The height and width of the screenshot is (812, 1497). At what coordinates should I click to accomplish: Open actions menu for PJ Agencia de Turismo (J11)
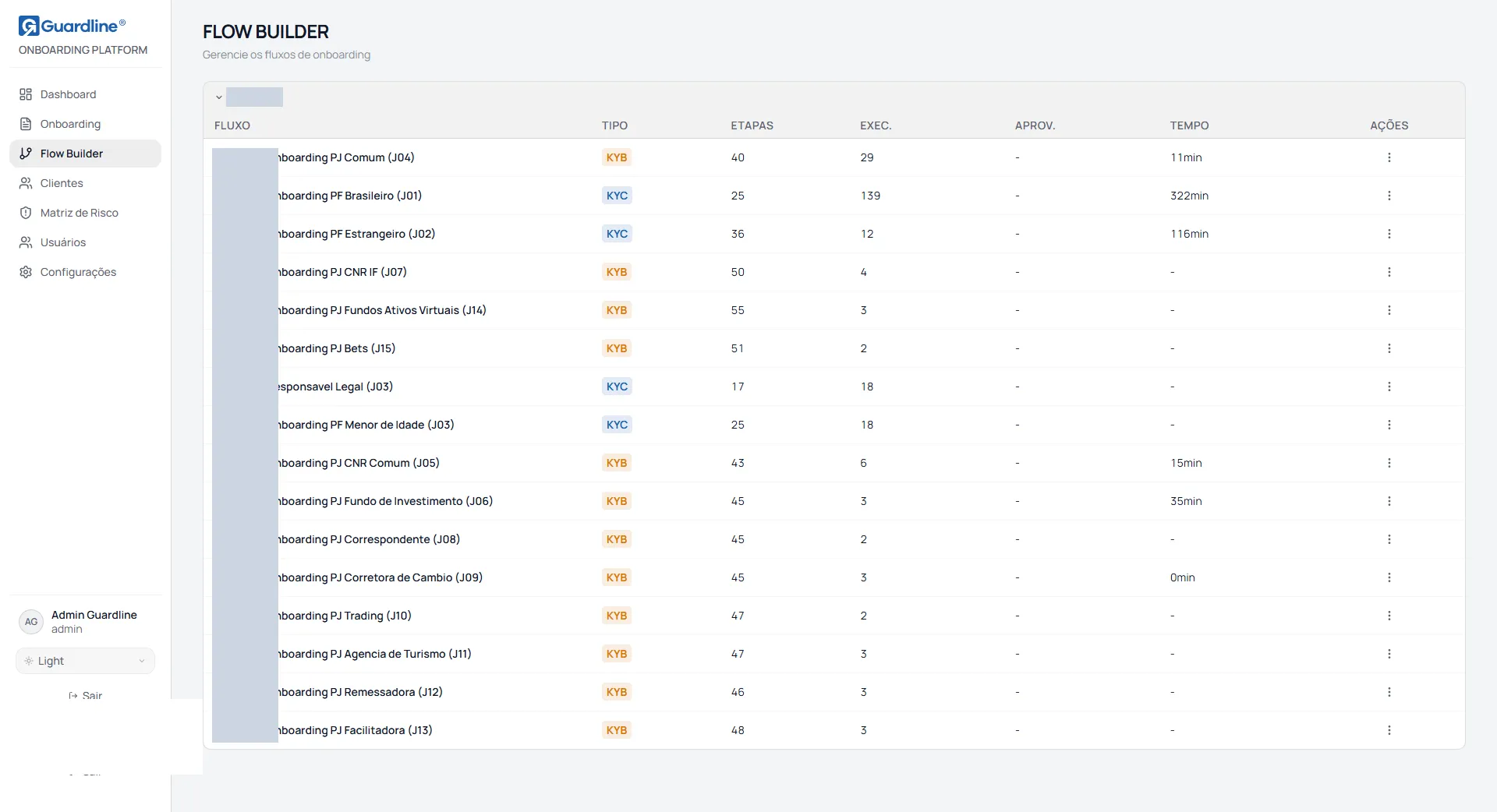tap(1389, 654)
